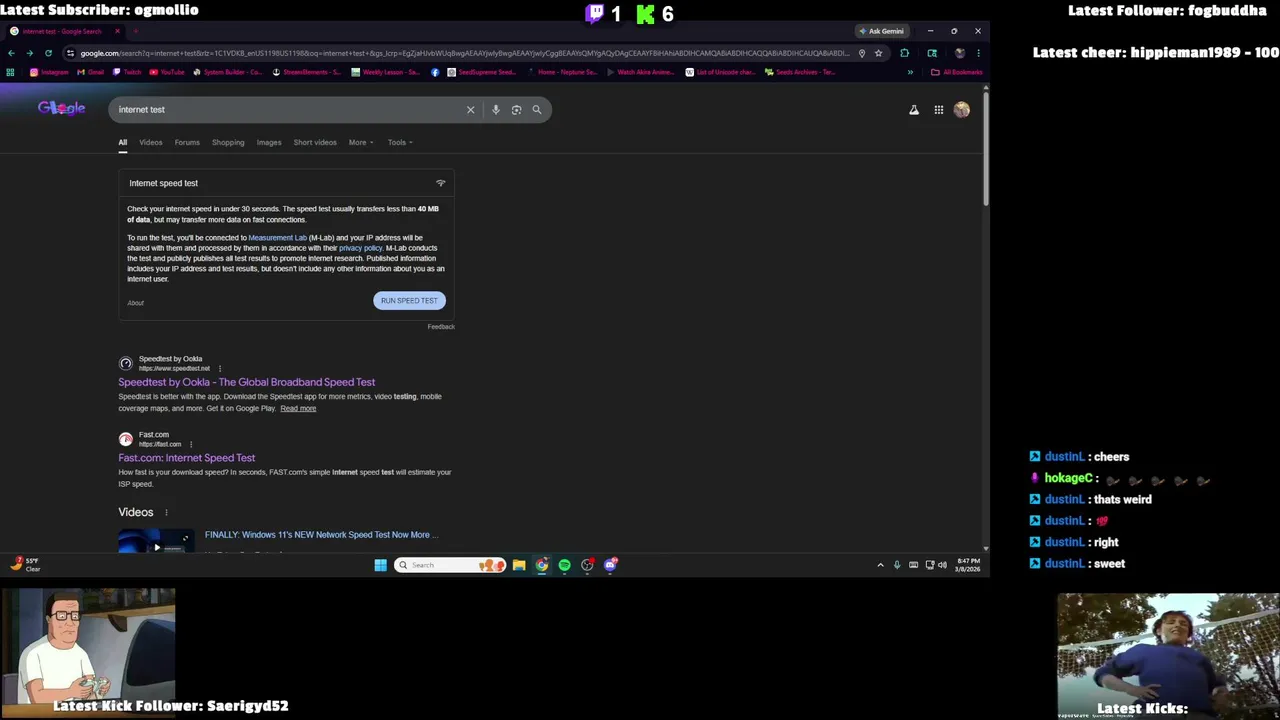
Task: Open Google Search Labs flask icon
Action: click(x=913, y=110)
